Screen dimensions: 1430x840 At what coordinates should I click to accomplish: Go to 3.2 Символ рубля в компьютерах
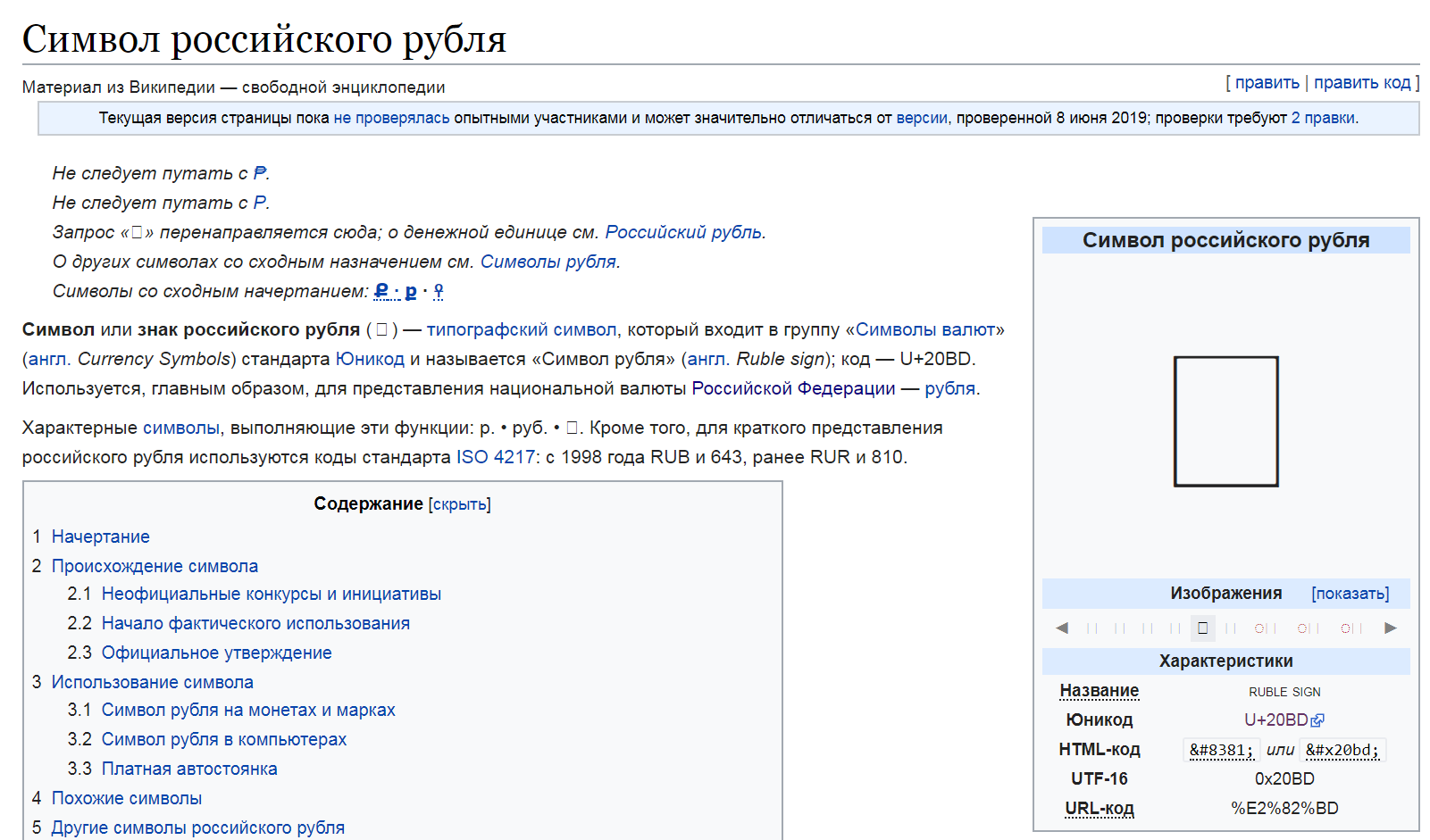(x=224, y=739)
